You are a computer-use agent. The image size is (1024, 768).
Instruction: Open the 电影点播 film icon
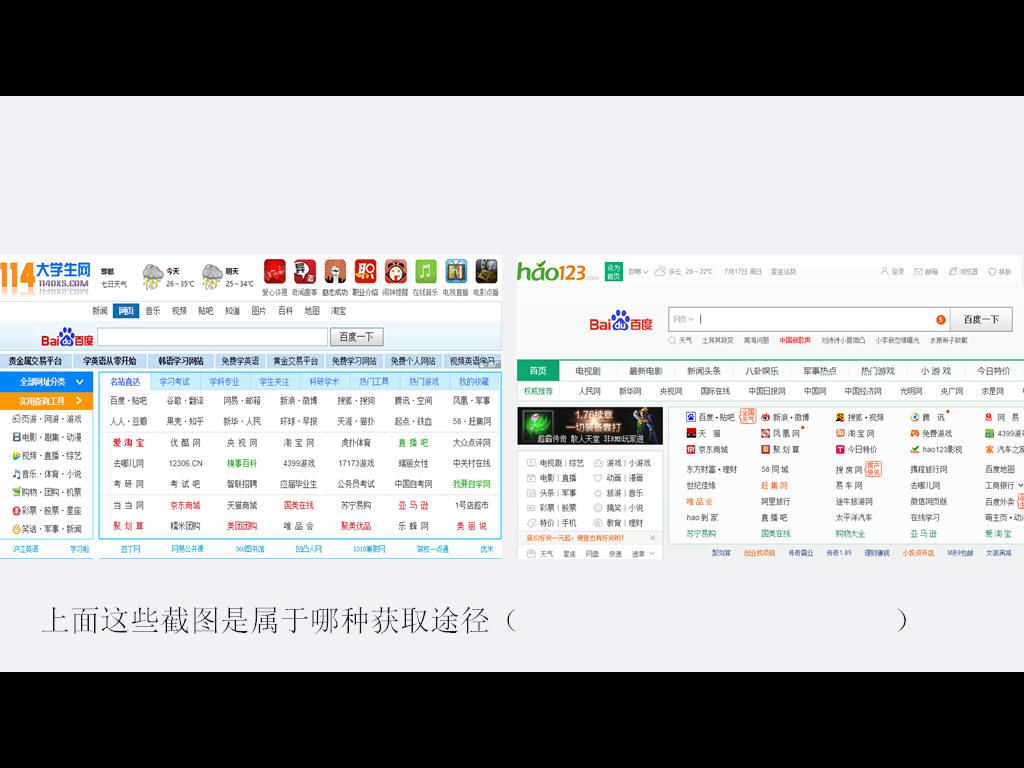486,271
